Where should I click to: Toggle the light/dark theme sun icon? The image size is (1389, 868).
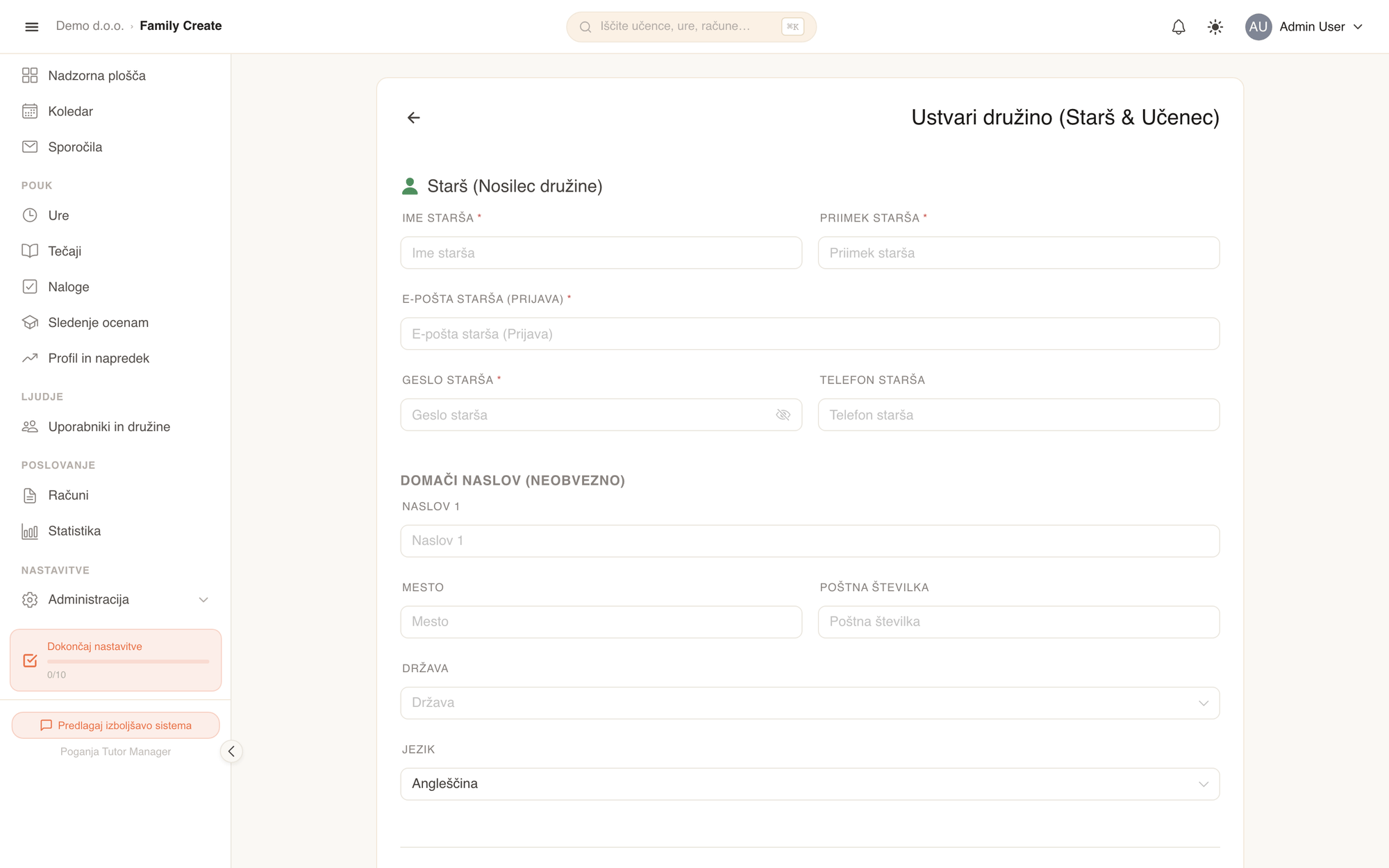(x=1215, y=26)
